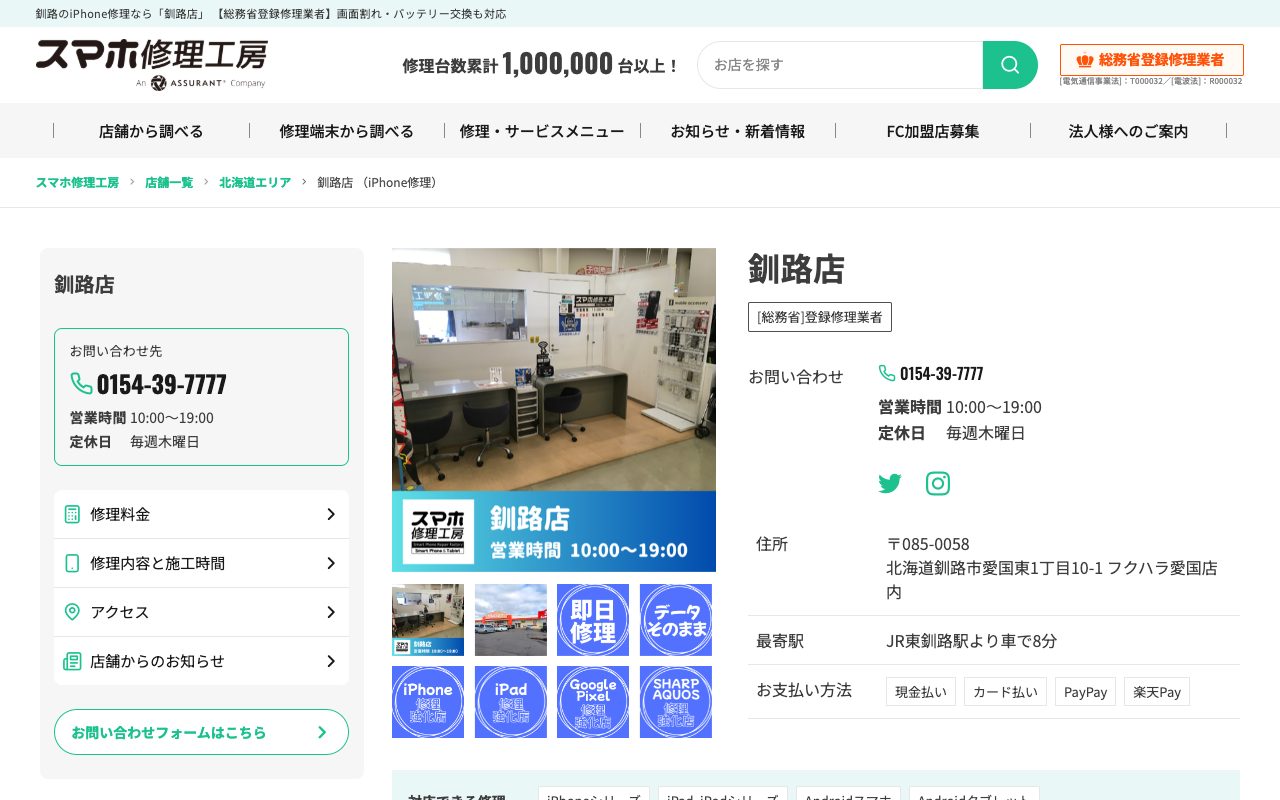Click the スマホ修理工房 breadcrumb link
The width and height of the screenshot is (1280, 800).
(x=77, y=183)
